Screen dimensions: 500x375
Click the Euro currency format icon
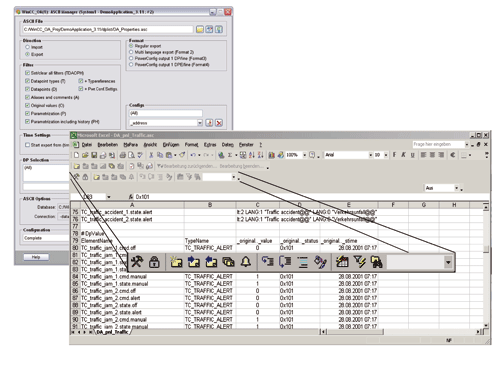pos(453,155)
